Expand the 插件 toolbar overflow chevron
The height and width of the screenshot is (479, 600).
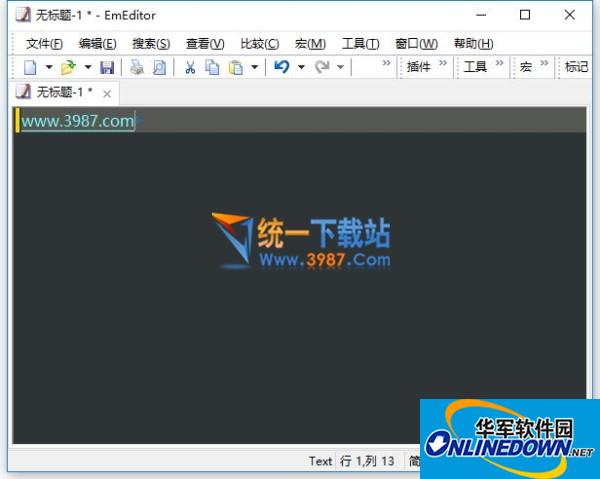click(x=443, y=63)
